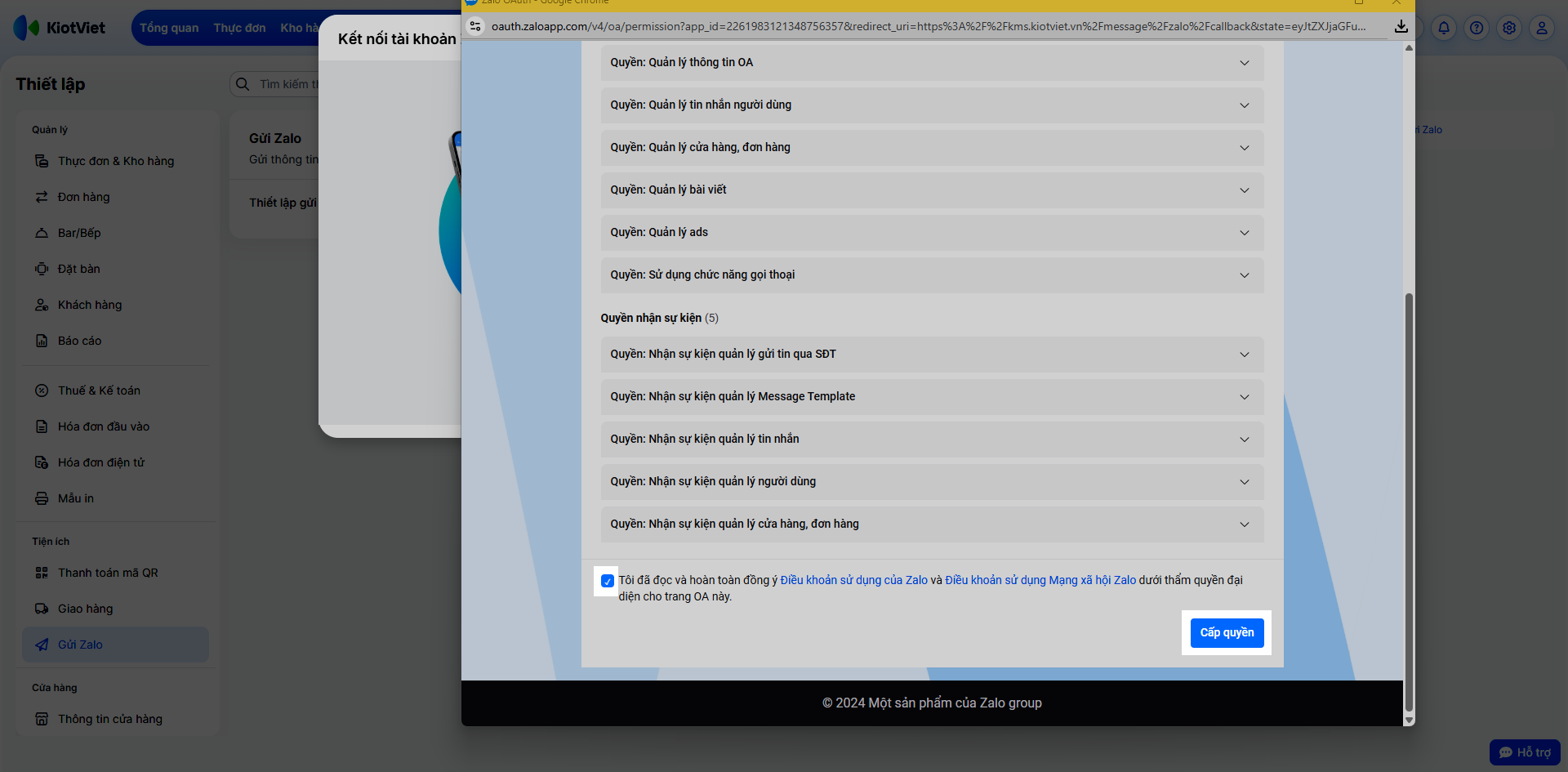Open Điều khoản sử dụng của Zalo link

pyautogui.click(x=853, y=580)
